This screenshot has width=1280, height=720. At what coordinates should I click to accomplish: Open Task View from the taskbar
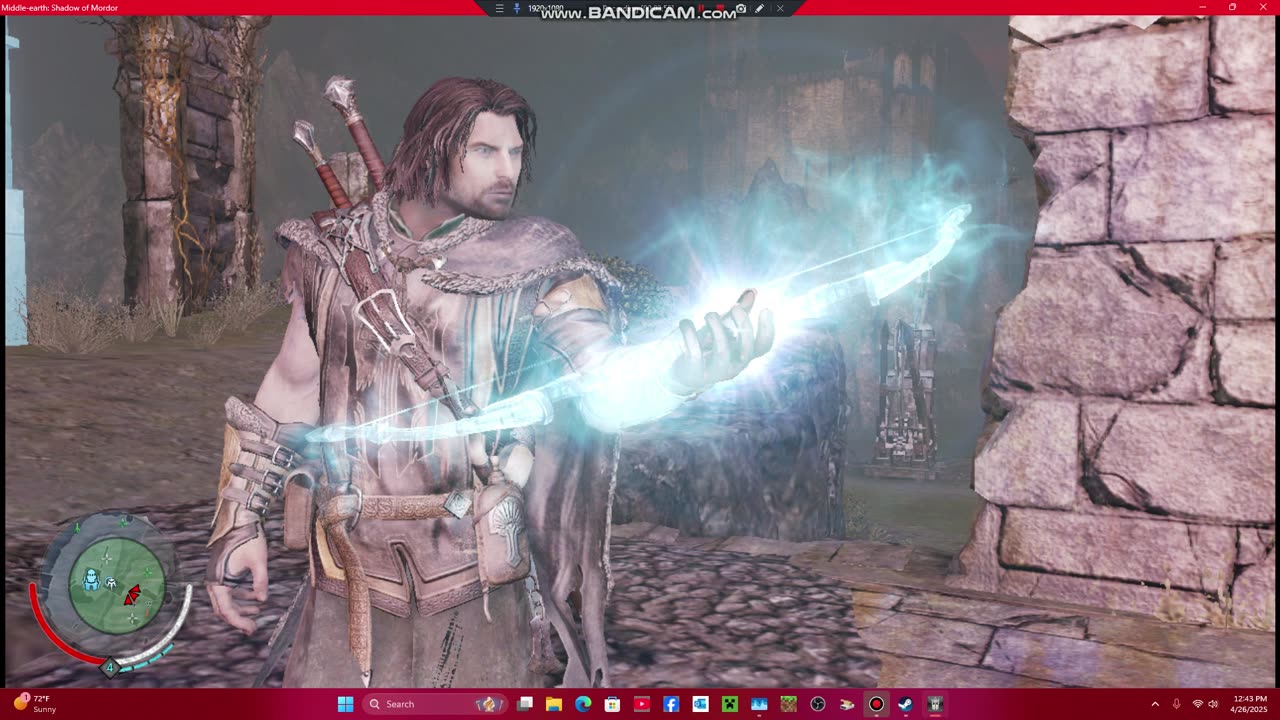525,704
